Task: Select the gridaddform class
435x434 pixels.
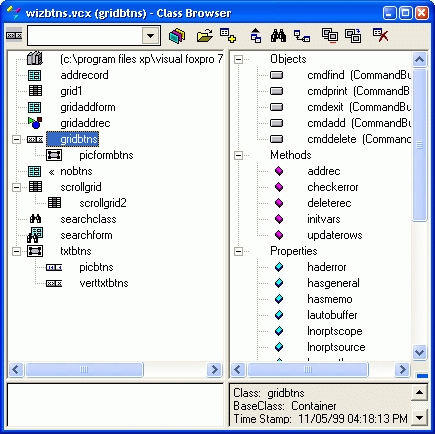Action: click(88, 107)
